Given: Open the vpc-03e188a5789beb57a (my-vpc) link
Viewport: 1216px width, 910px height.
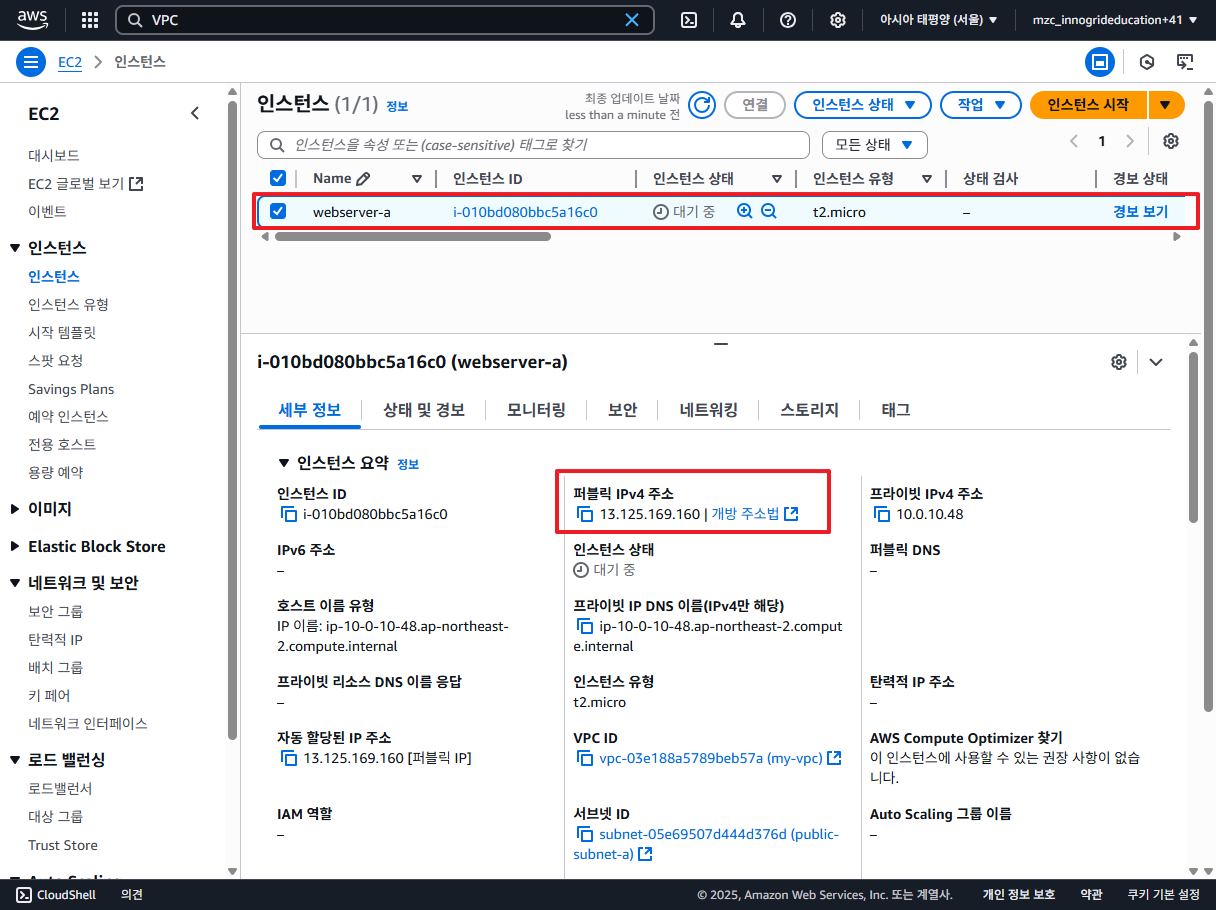Looking at the screenshot, I should pos(720,758).
